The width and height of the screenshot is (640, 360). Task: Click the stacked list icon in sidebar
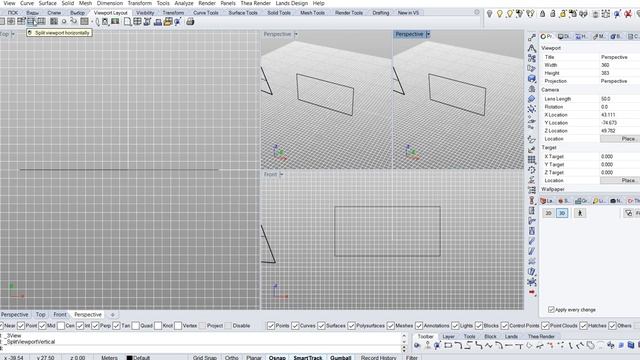[x=531, y=190]
